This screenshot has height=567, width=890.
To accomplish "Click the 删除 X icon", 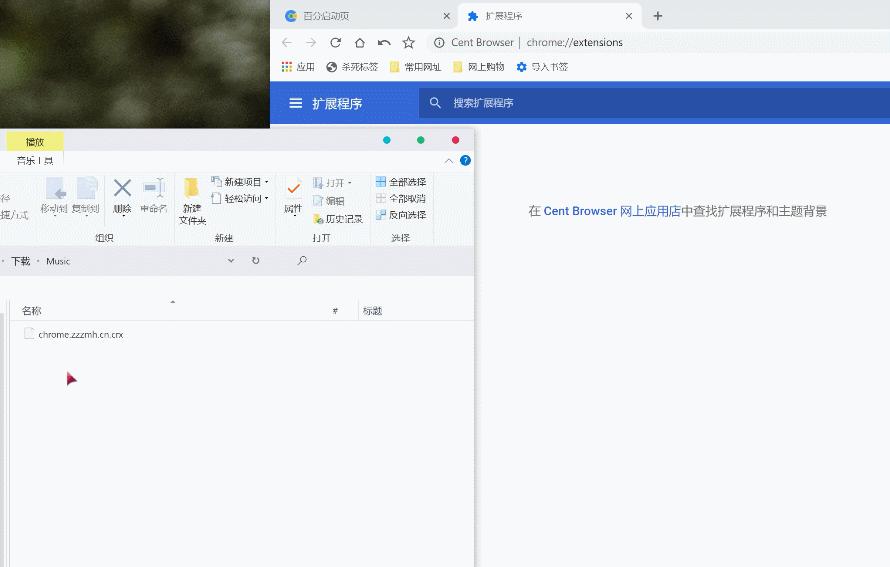I will coord(122,188).
